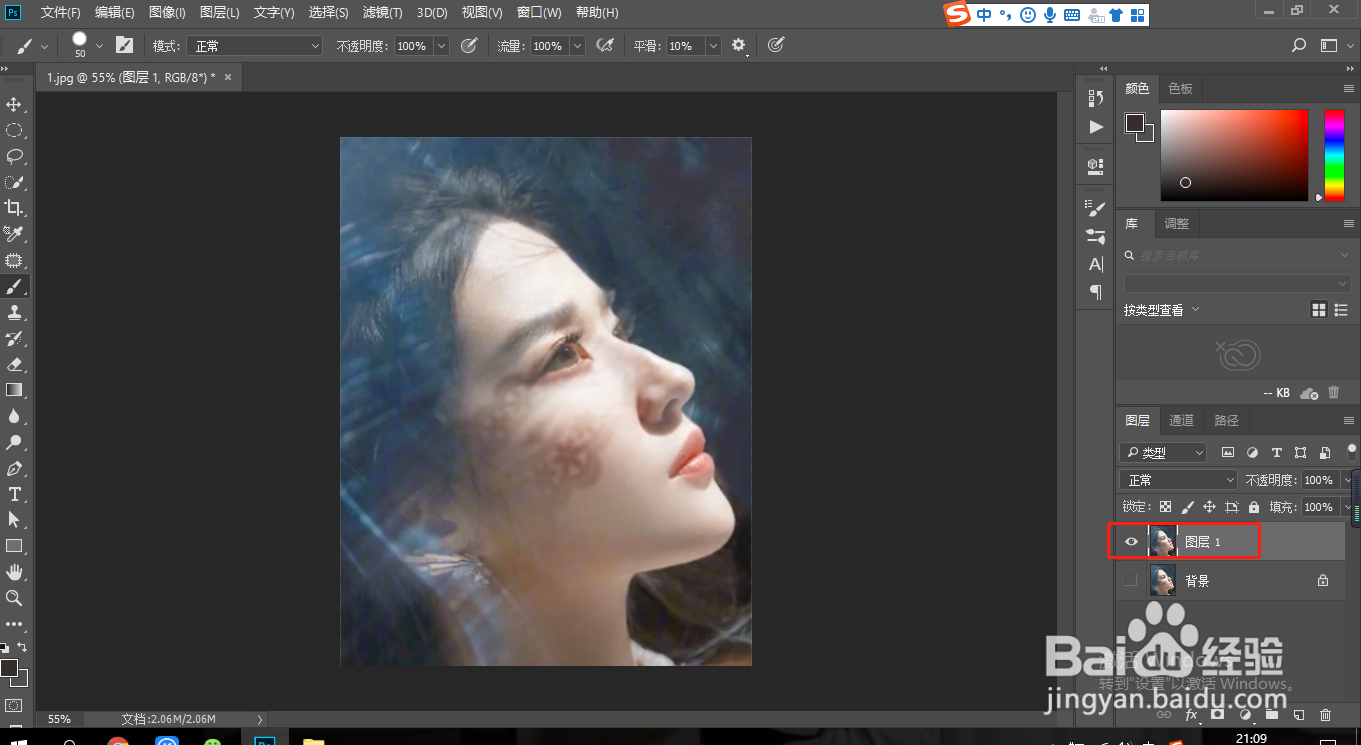Image resolution: width=1361 pixels, height=745 pixels.
Task: Pick a color in the color field
Action: [x=1234, y=155]
